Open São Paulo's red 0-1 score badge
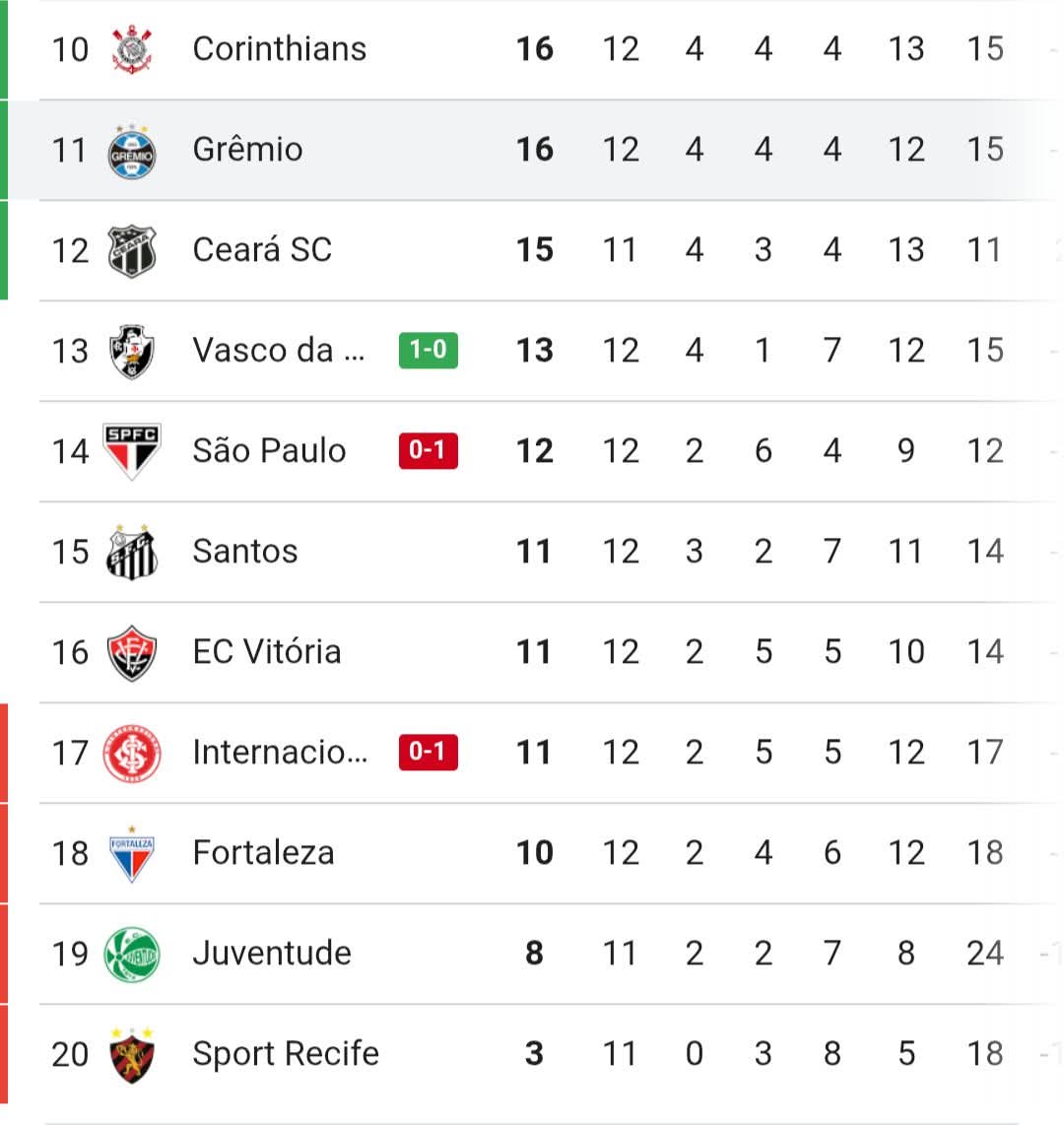1064x1125 pixels. click(429, 450)
